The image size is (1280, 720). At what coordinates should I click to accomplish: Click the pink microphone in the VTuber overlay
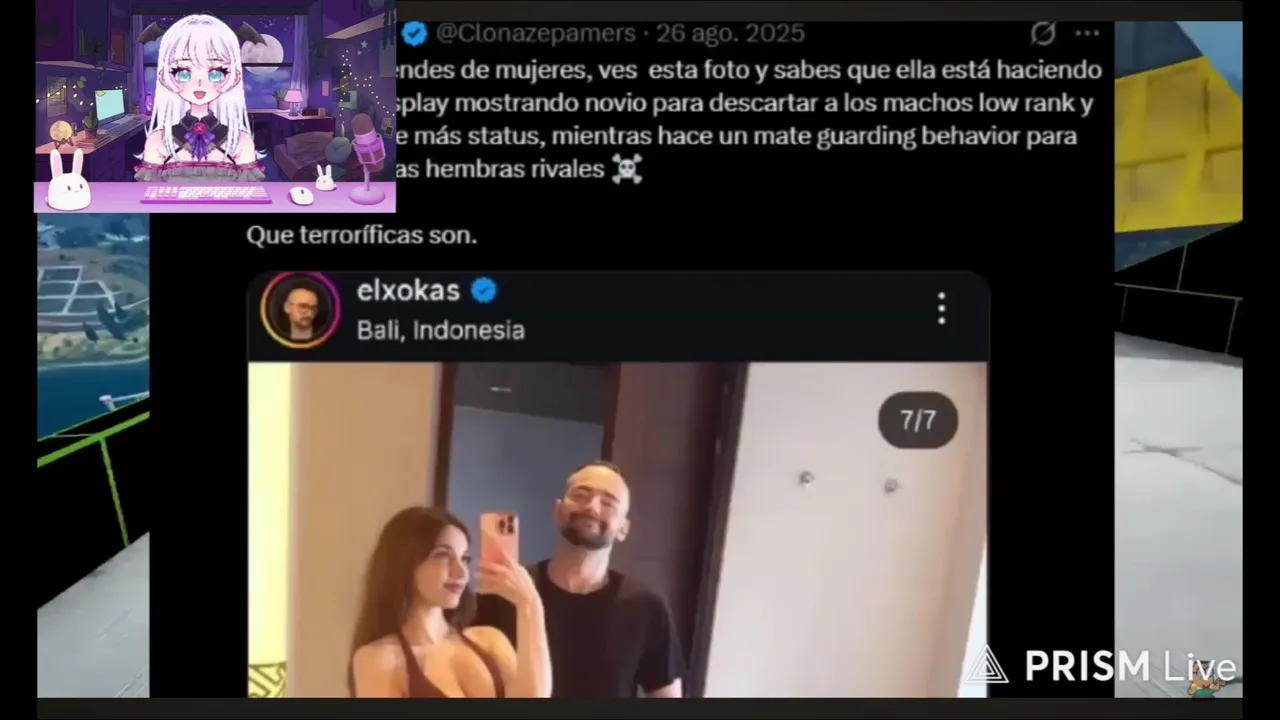(367, 157)
